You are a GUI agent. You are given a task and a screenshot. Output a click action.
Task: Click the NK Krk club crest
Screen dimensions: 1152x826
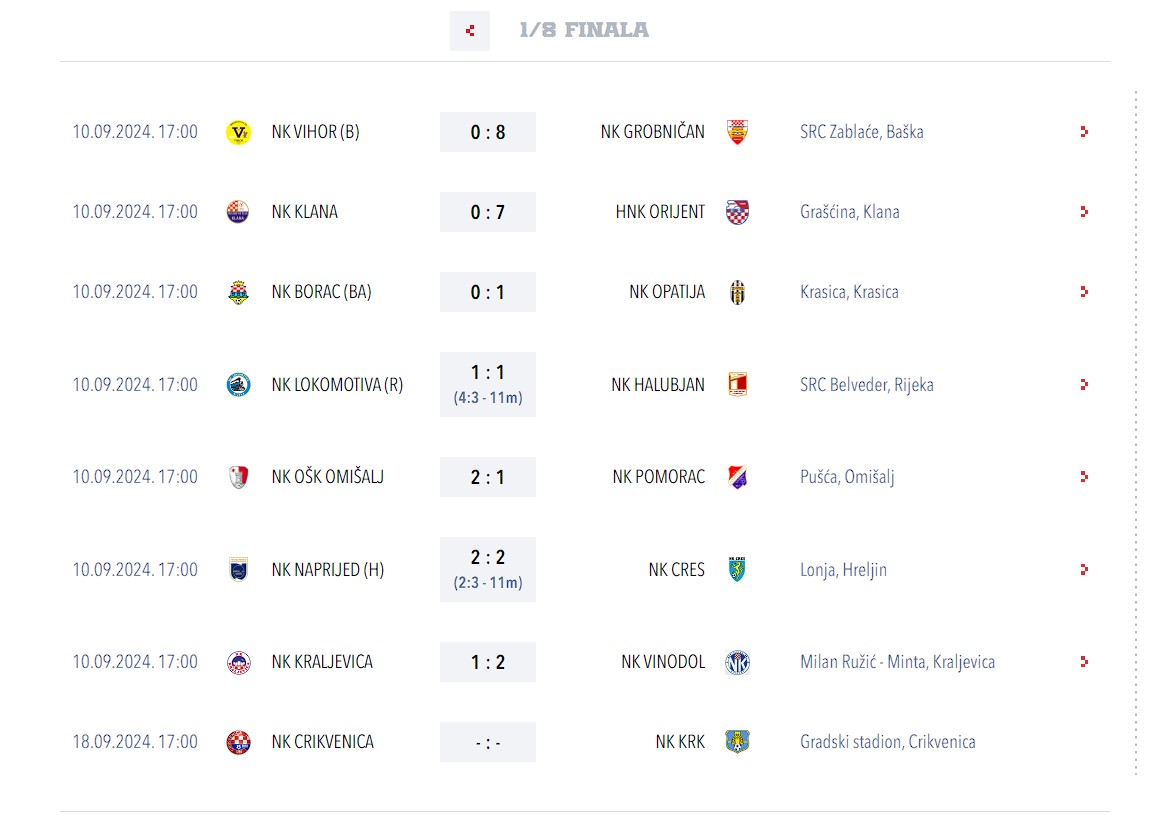[x=737, y=742]
